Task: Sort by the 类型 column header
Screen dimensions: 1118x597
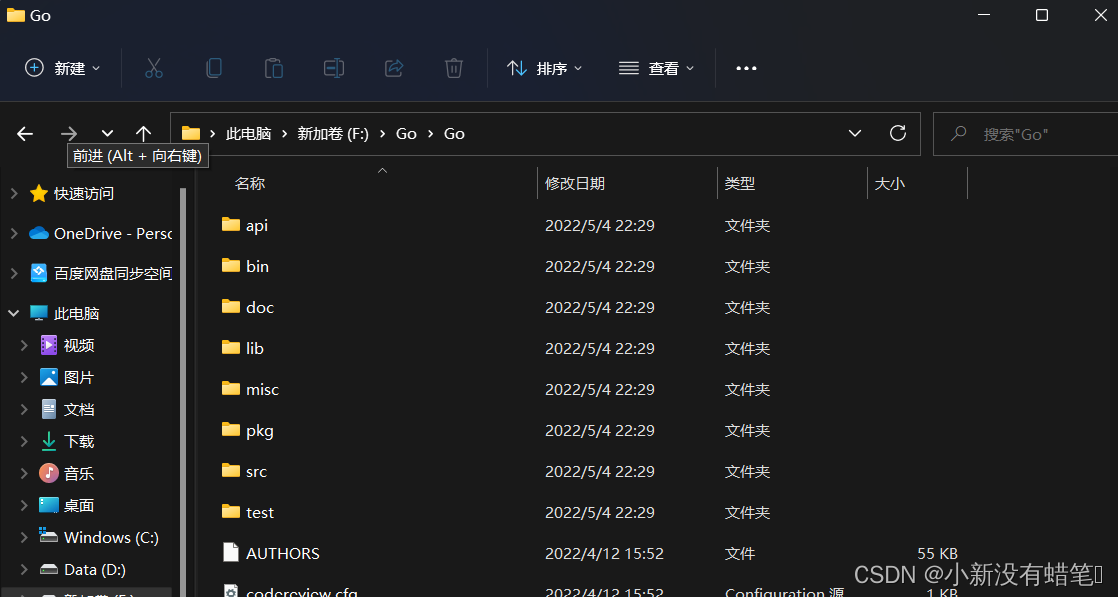Action: pos(740,183)
